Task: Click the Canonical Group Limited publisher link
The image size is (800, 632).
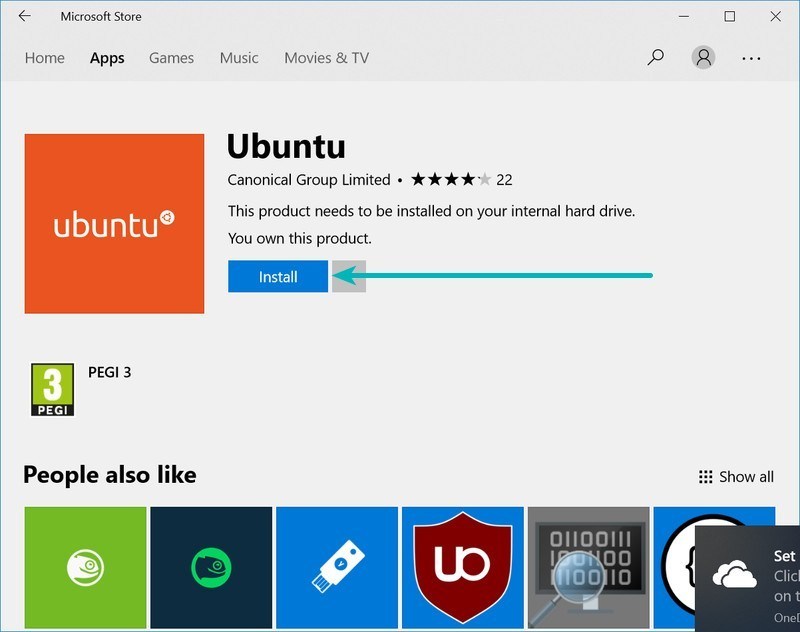Action: click(309, 180)
